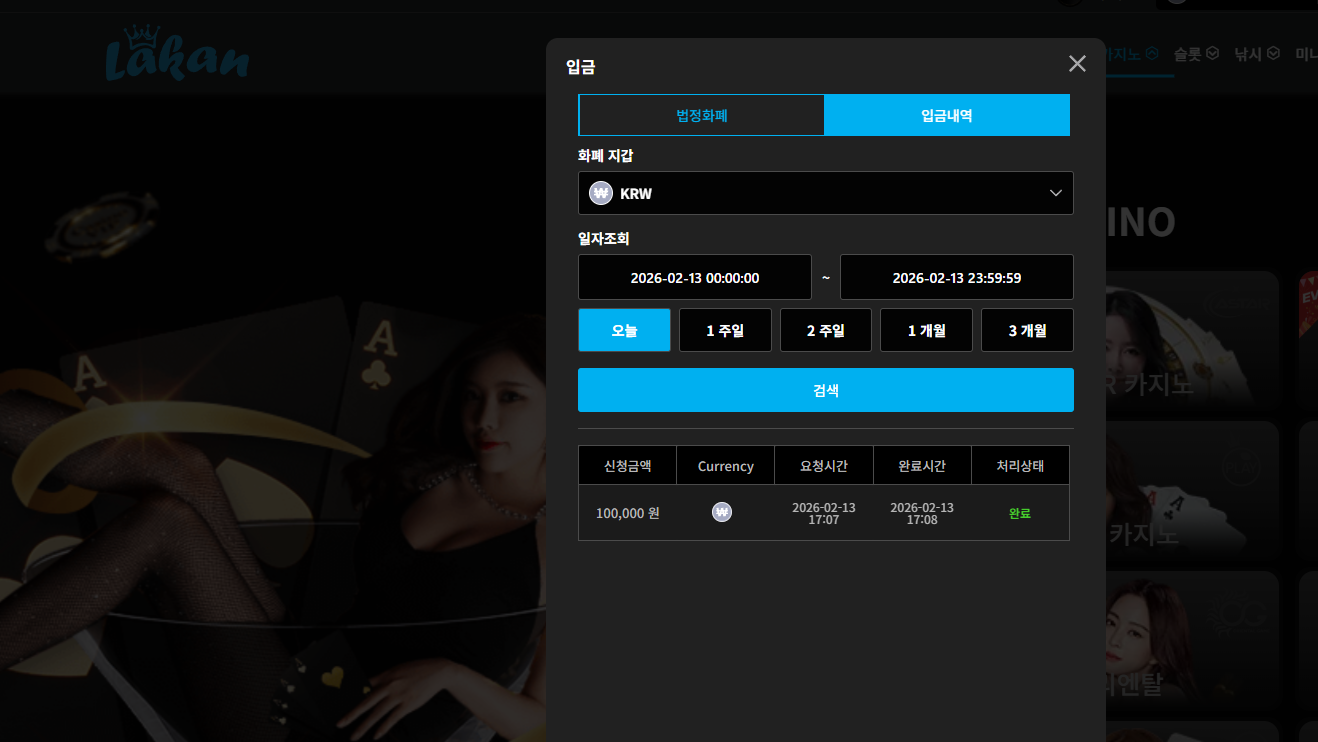Click the won currency icon in the table row
The height and width of the screenshot is (742, 1318).
[722, 512]
